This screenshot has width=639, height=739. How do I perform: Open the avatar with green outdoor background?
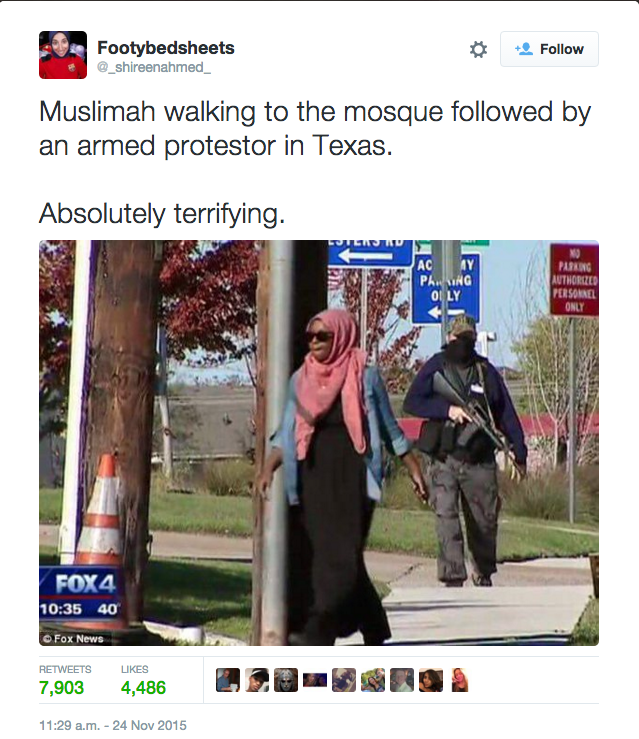coord(373,680)
